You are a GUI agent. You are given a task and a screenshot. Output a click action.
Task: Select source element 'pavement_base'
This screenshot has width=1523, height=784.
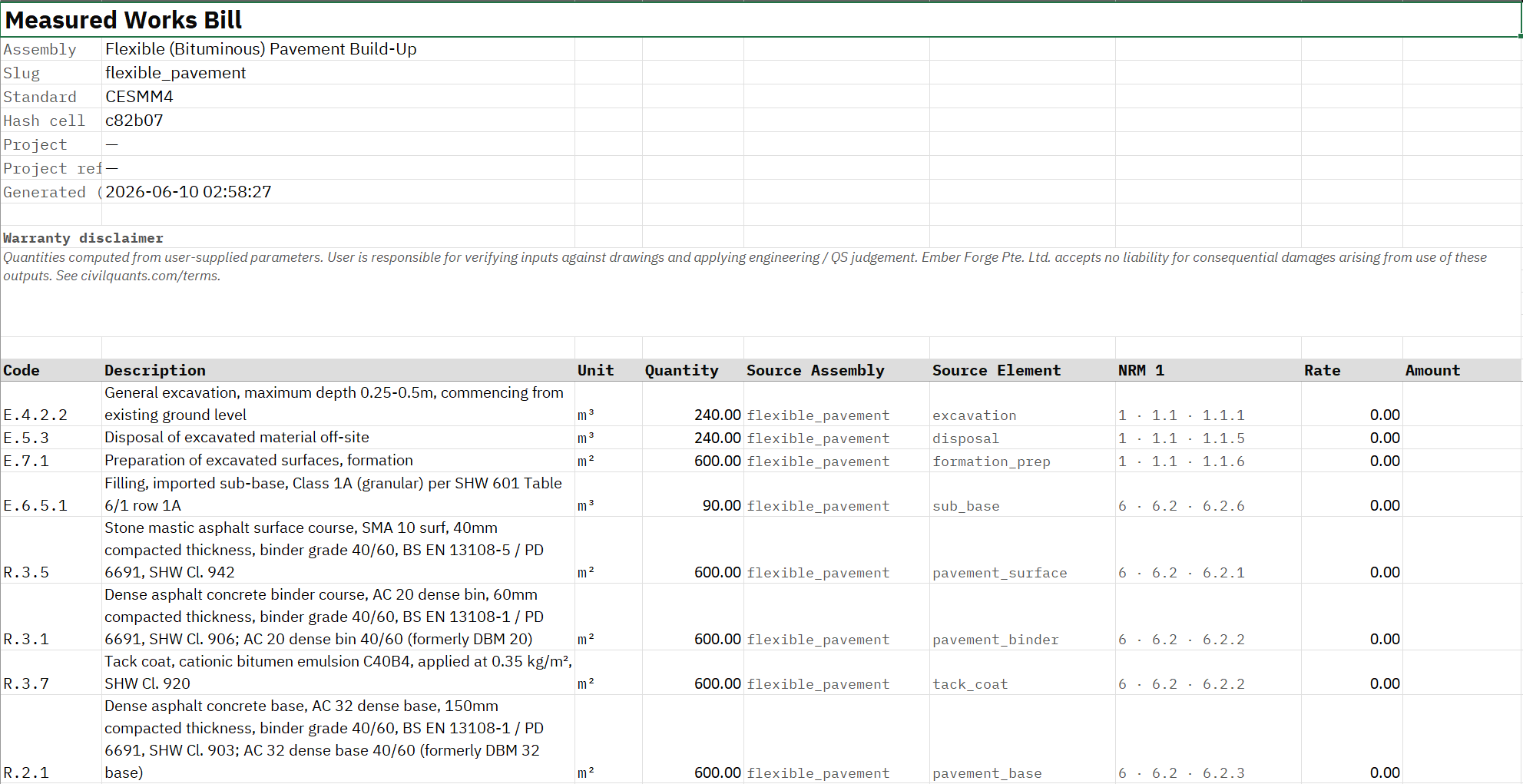point(1022,739)
